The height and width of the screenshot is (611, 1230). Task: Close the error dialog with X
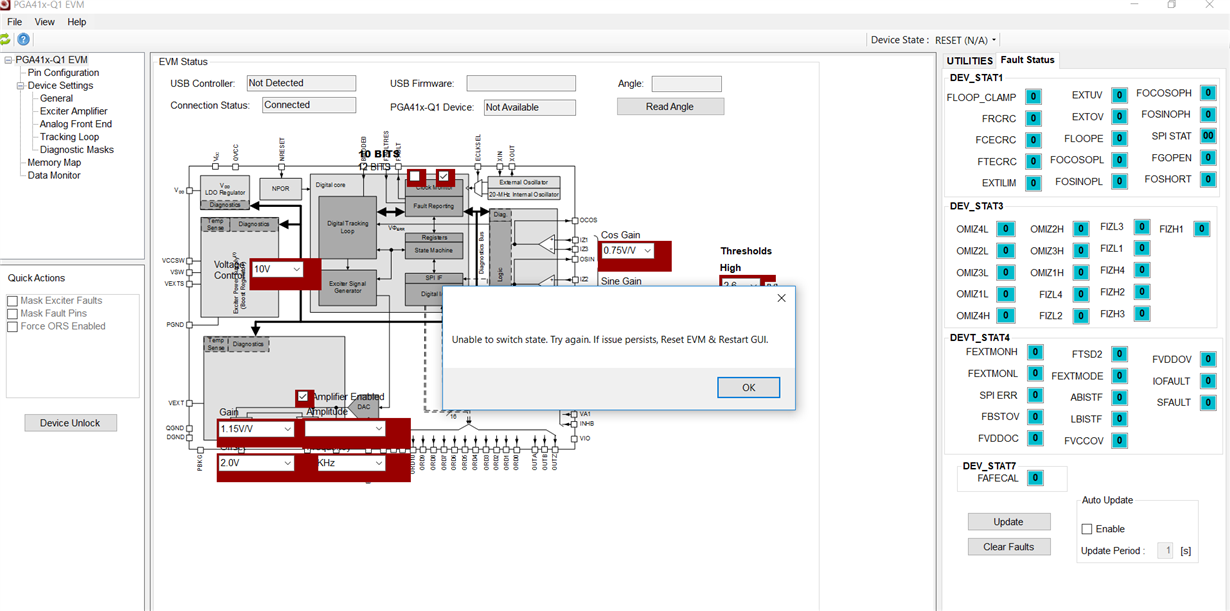(781, 298)
